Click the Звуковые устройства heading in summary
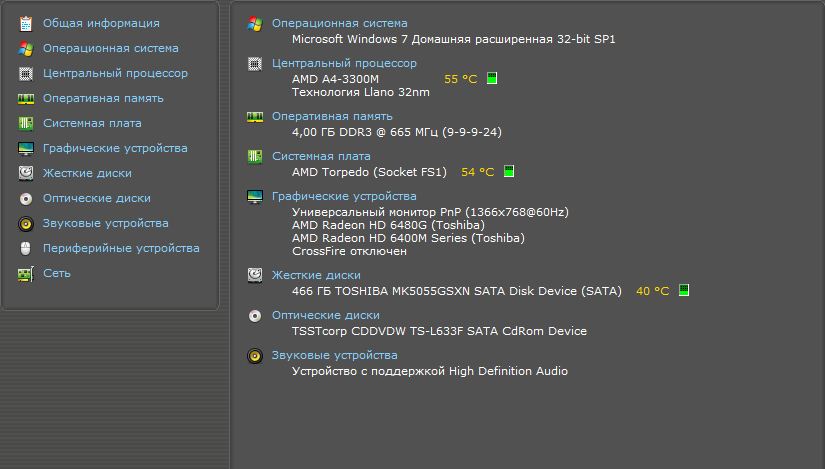 (334, 355)
